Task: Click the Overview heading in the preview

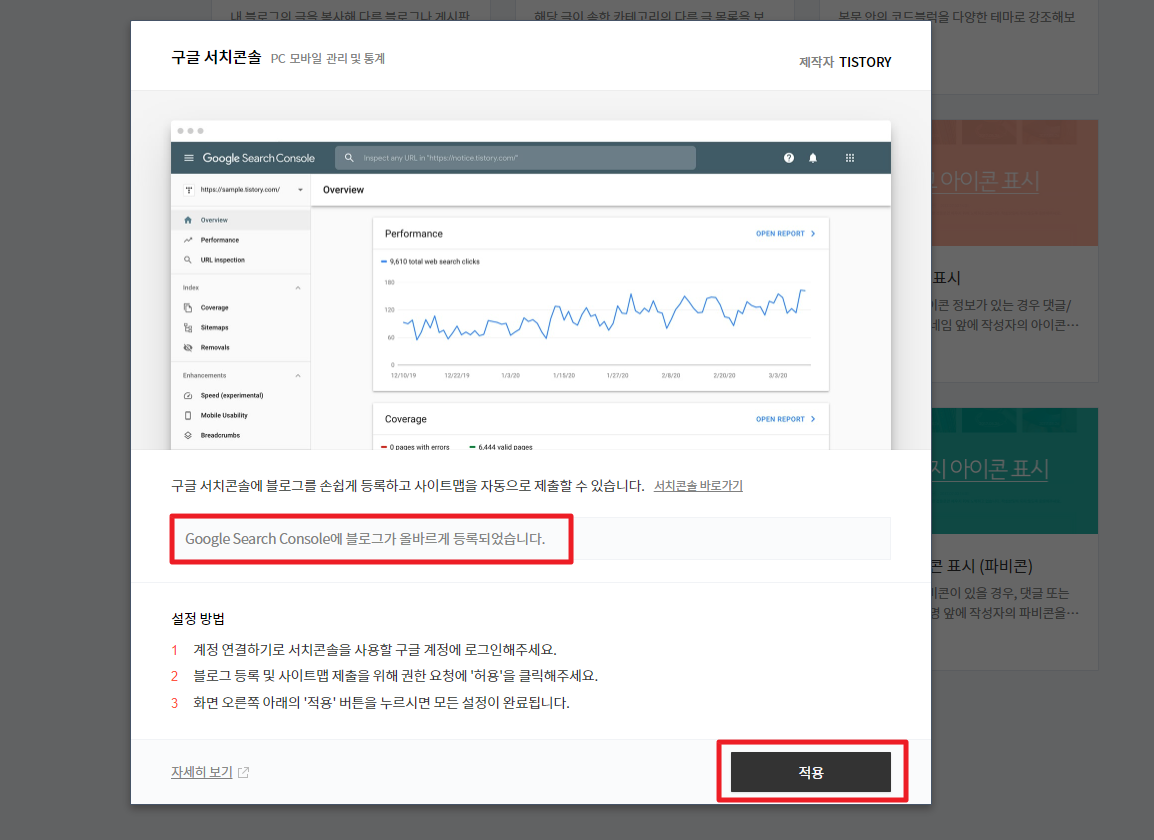Action: pyautogui.click(x=343, y=190)
